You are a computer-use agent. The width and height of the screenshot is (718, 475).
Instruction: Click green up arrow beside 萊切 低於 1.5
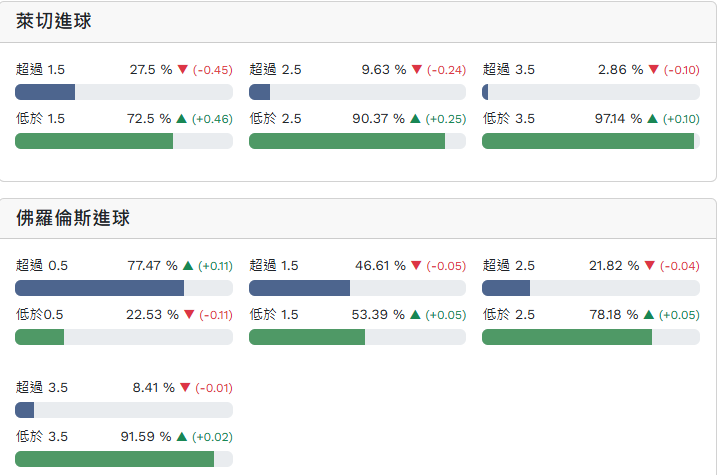click(x=181, y=118)
